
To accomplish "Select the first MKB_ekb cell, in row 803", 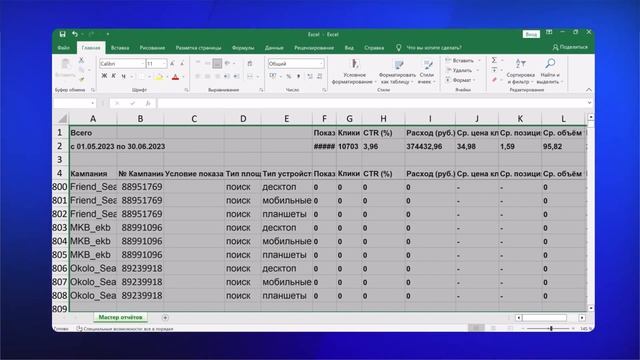I will click(93, 228).
